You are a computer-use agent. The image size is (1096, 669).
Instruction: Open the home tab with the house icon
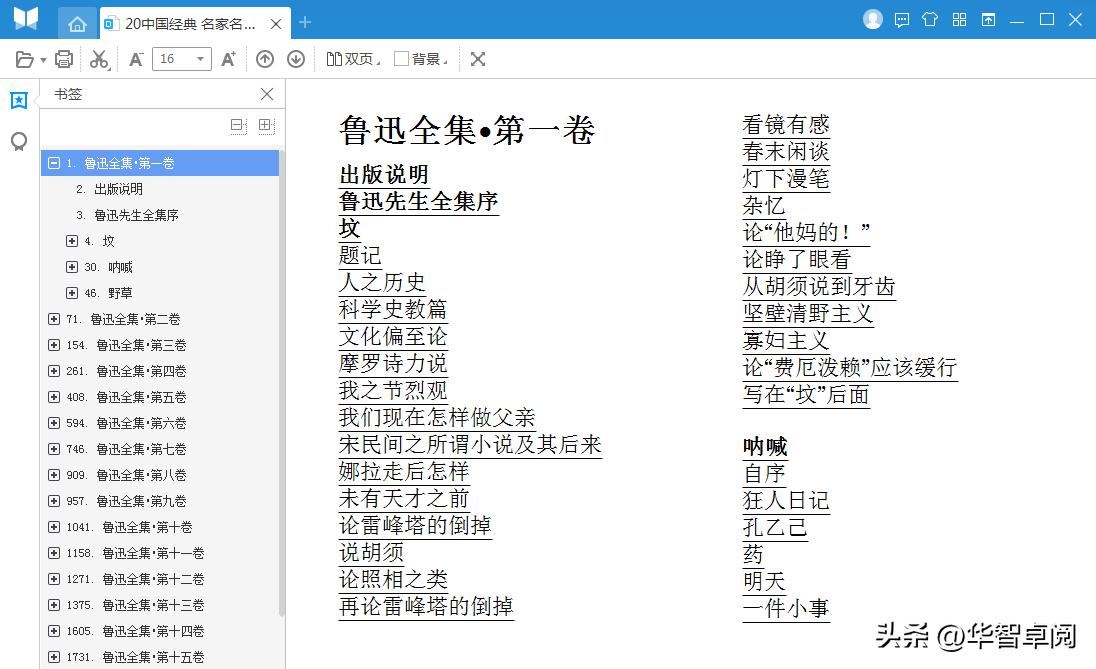tap(78, 22)
